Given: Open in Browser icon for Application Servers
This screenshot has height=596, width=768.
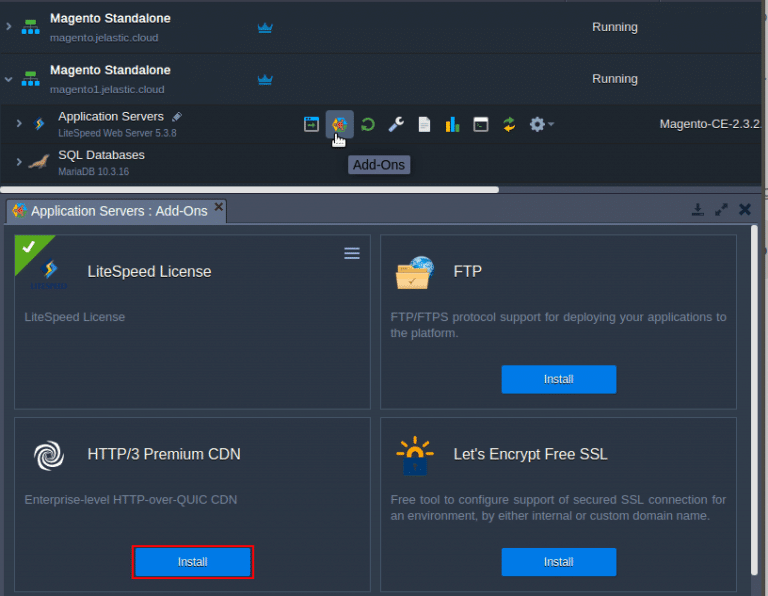Looking at the screenshot, I should coord(311,124).
